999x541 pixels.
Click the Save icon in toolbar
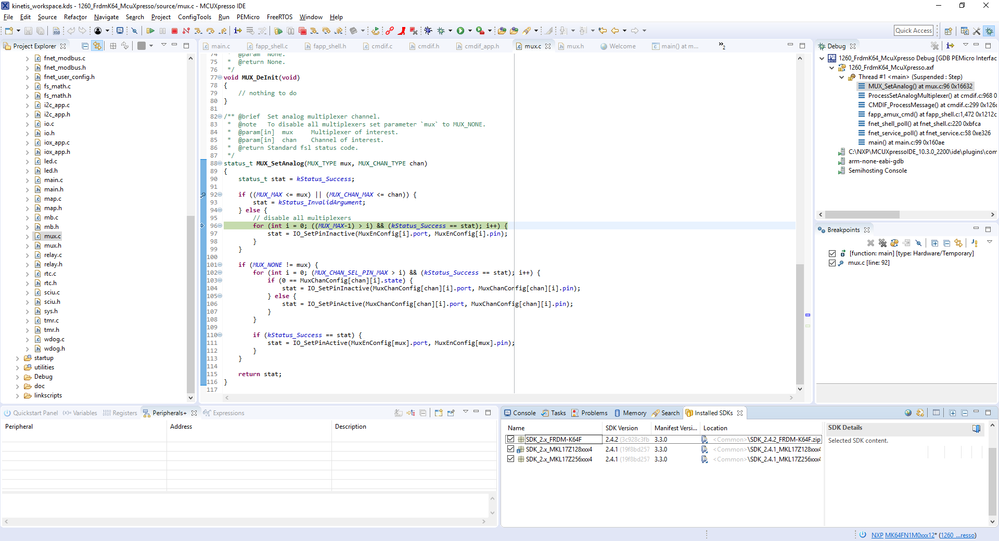(x=27, y=31)
